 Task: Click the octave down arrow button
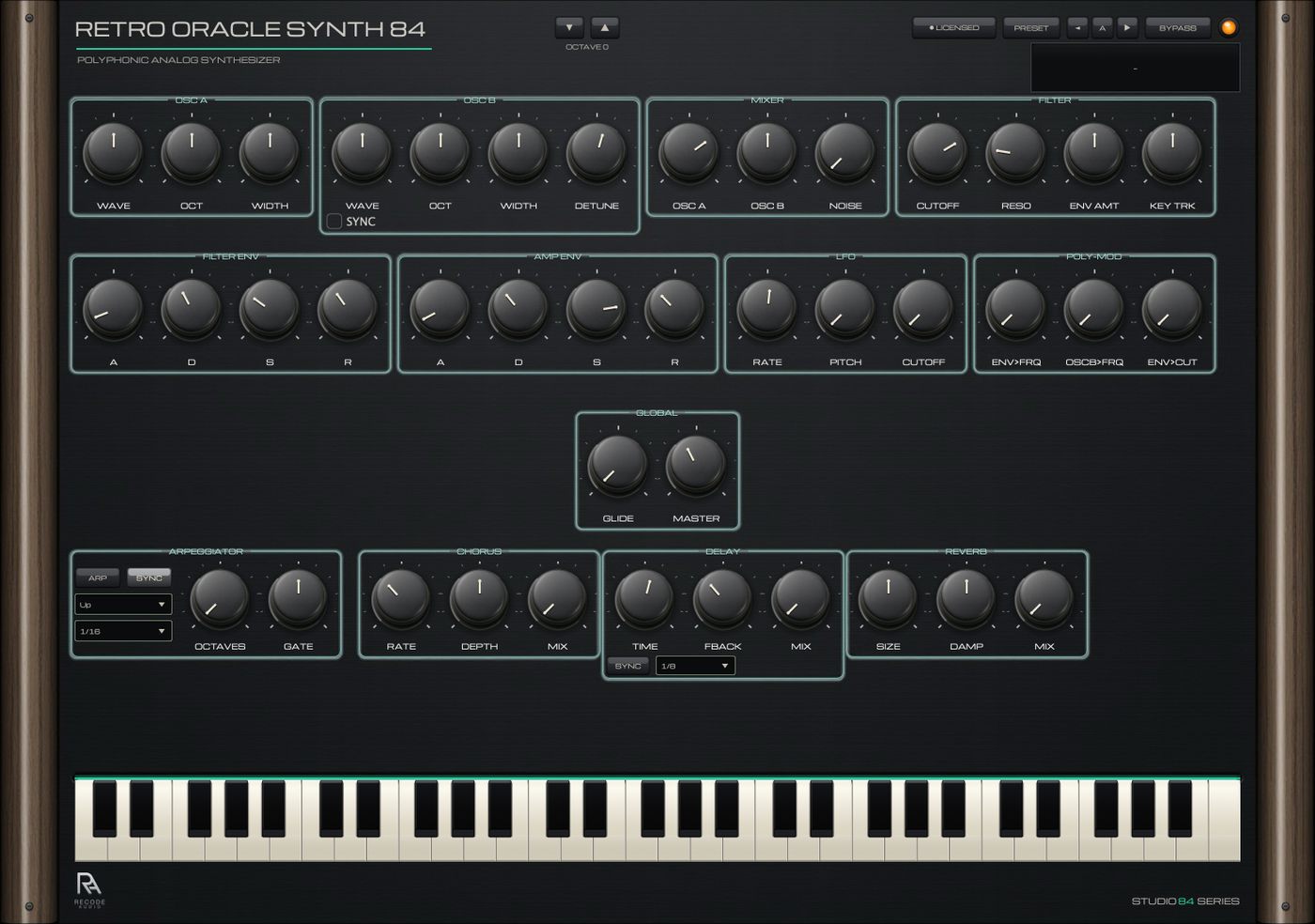[569, 27]
